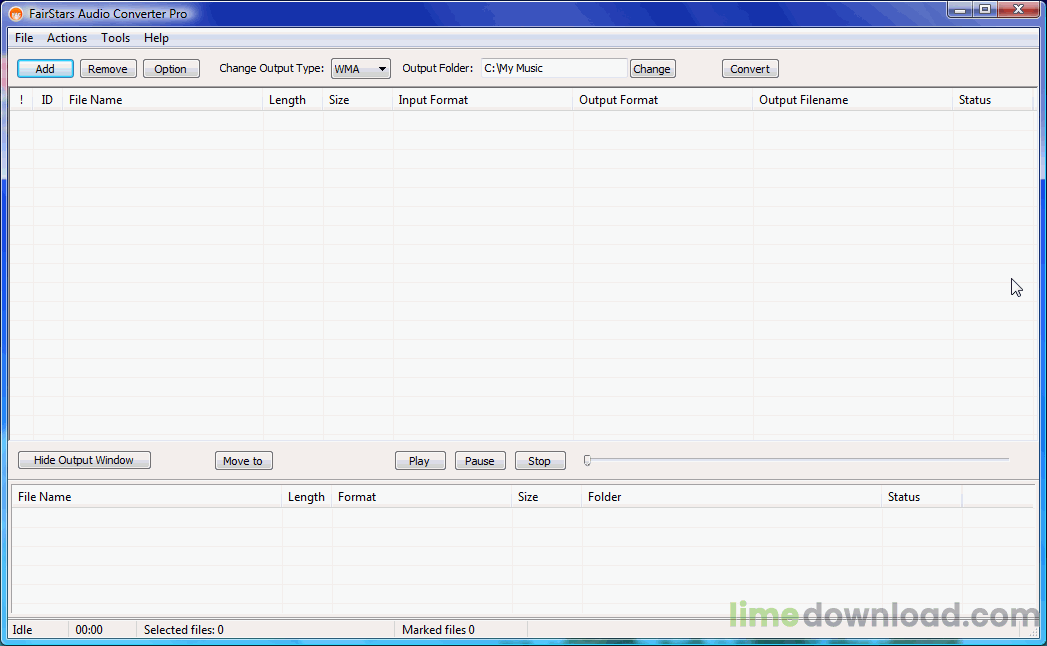The image size is (1047, 646).
Task: Click the Pause button
Action: [480, 461]
